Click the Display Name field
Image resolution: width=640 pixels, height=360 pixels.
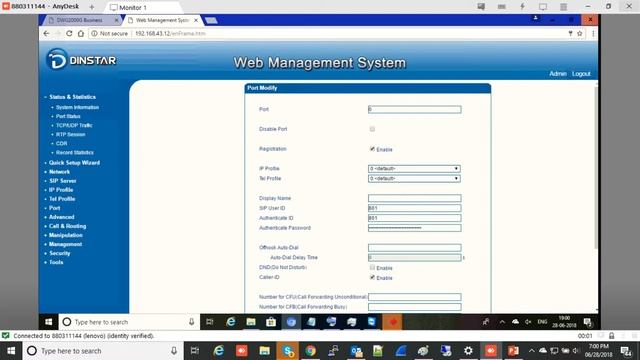coord(414,198)
